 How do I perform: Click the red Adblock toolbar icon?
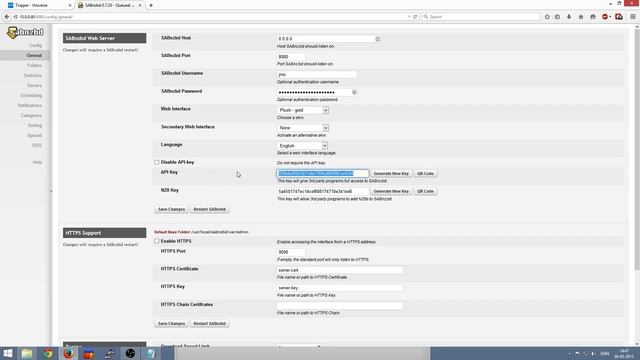605,17
